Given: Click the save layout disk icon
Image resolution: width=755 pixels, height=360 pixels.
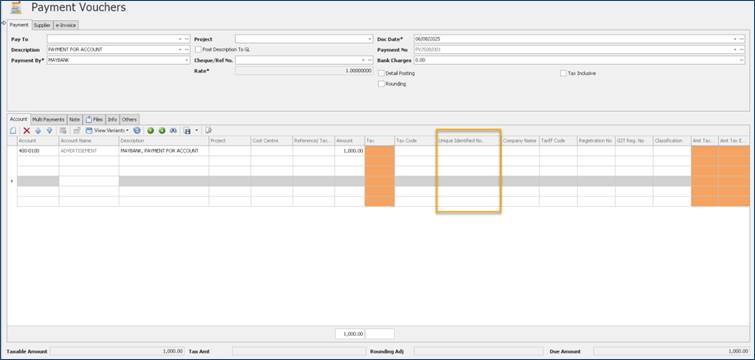Looking at the screenshot, I should click(187, 130).
